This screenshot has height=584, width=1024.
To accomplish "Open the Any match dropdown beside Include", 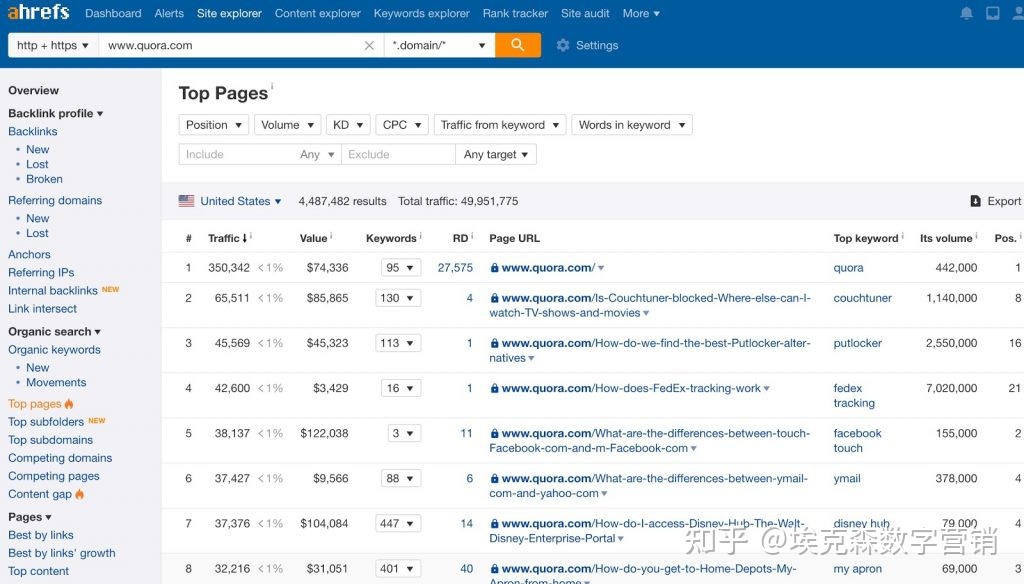I will click(317, 154).
